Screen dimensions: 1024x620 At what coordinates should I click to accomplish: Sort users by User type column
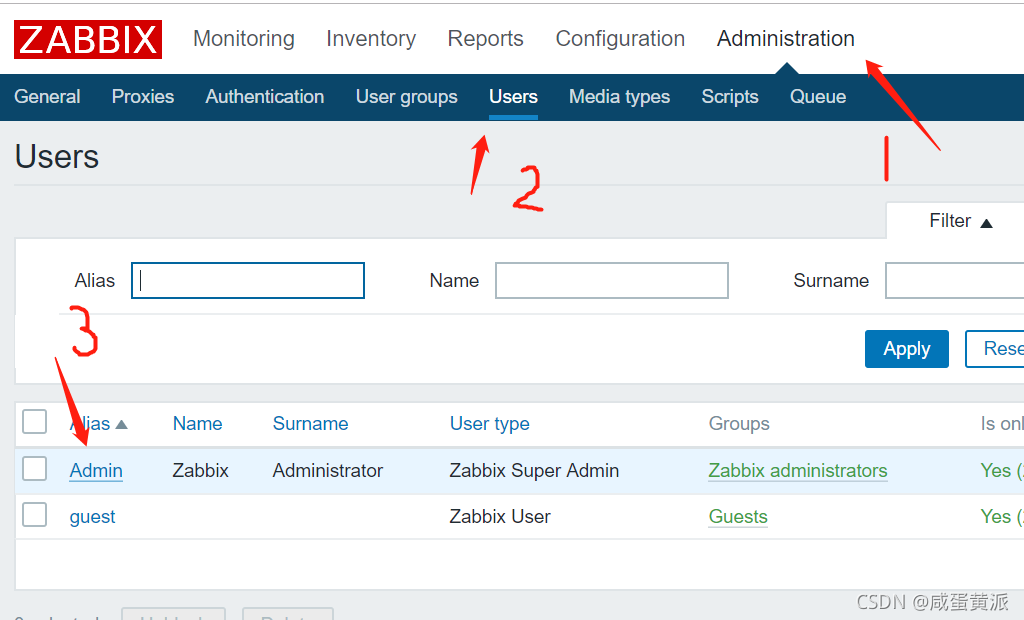point(489,424)
